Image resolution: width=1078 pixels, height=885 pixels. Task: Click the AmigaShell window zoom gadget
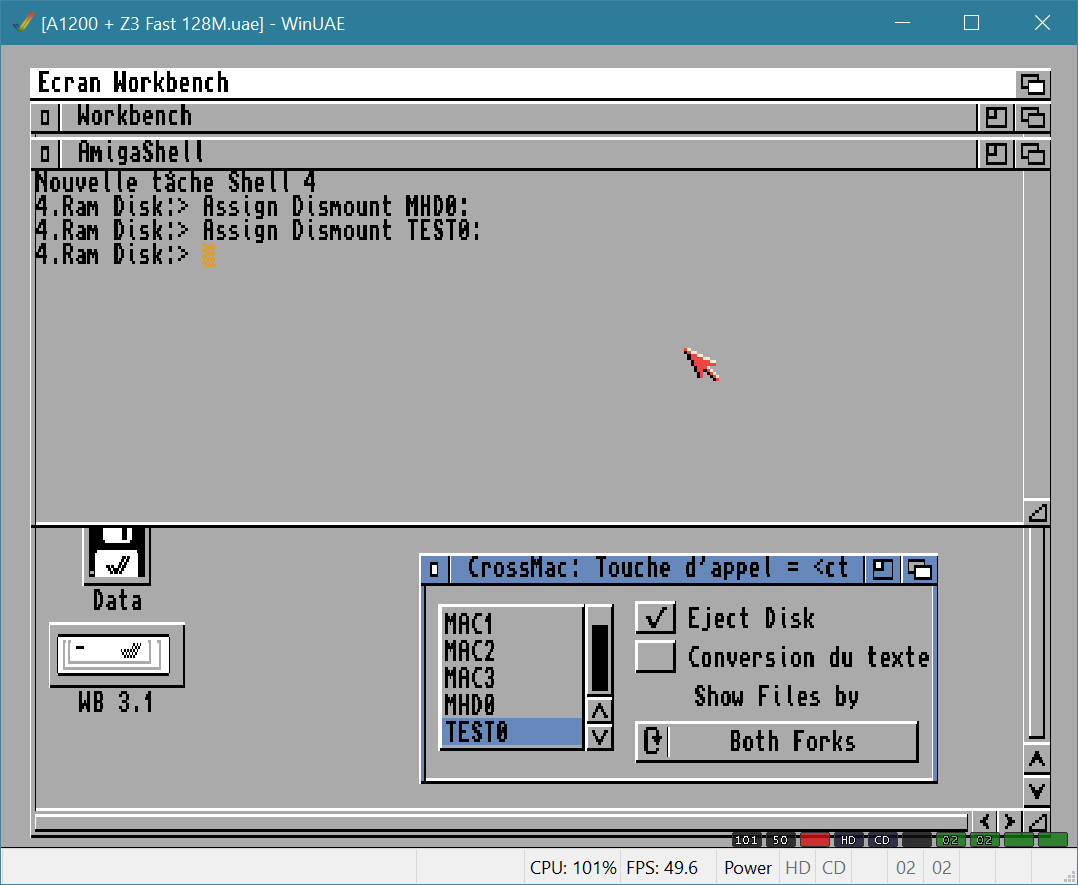click(996, 153)
